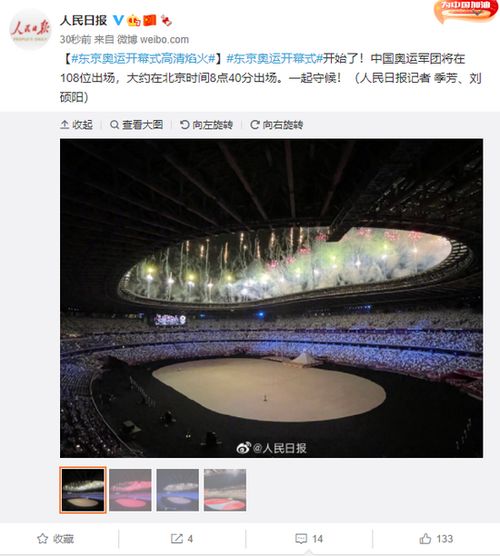500x556 pixels.
Task: Select the second pink stadium thumbnail
Action: (x=130, y=490)
